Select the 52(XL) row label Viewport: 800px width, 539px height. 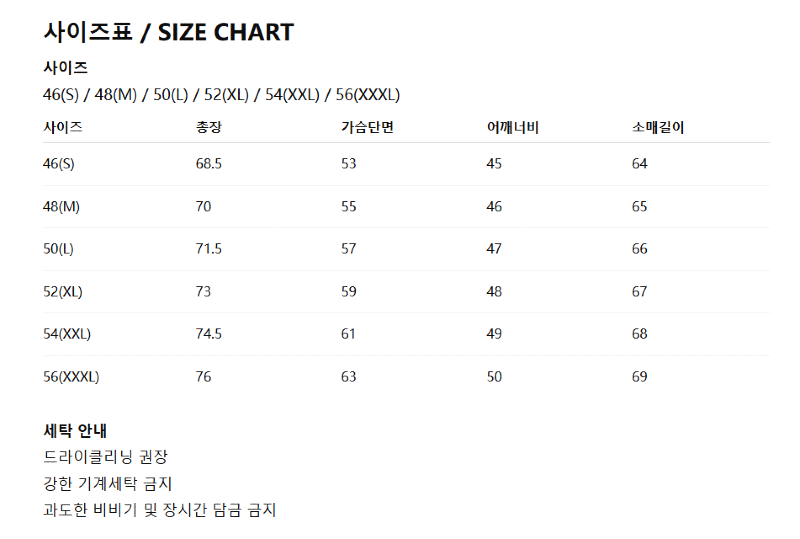(63, 292)
